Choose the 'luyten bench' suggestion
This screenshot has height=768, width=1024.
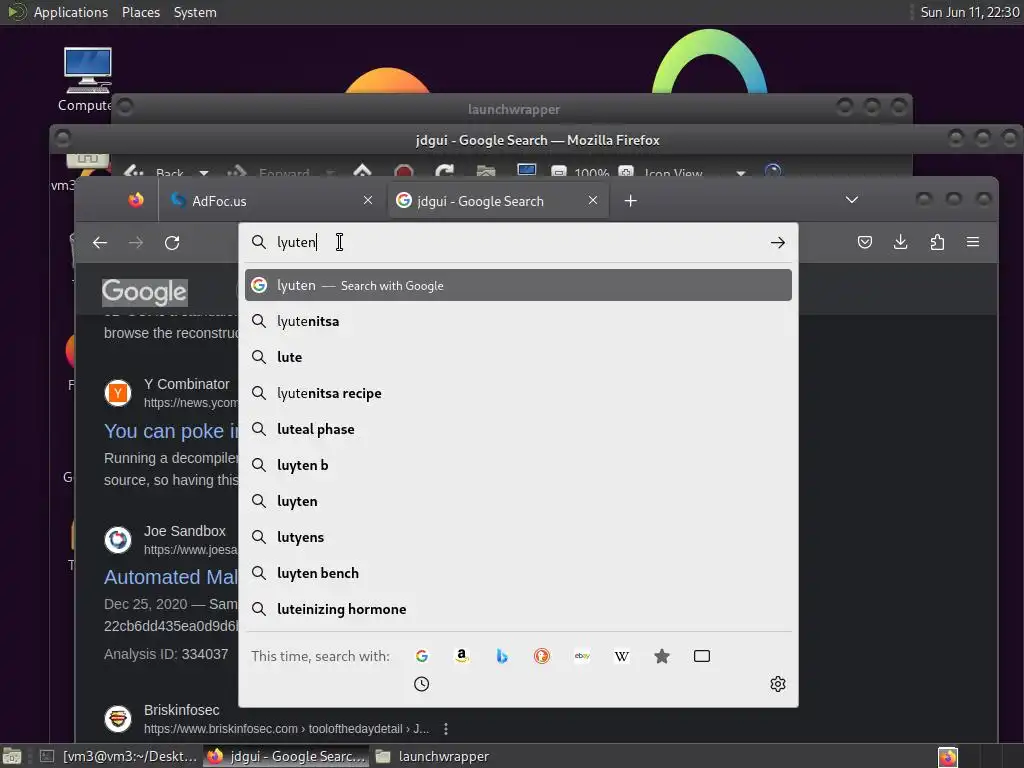[x=518, y=573]
